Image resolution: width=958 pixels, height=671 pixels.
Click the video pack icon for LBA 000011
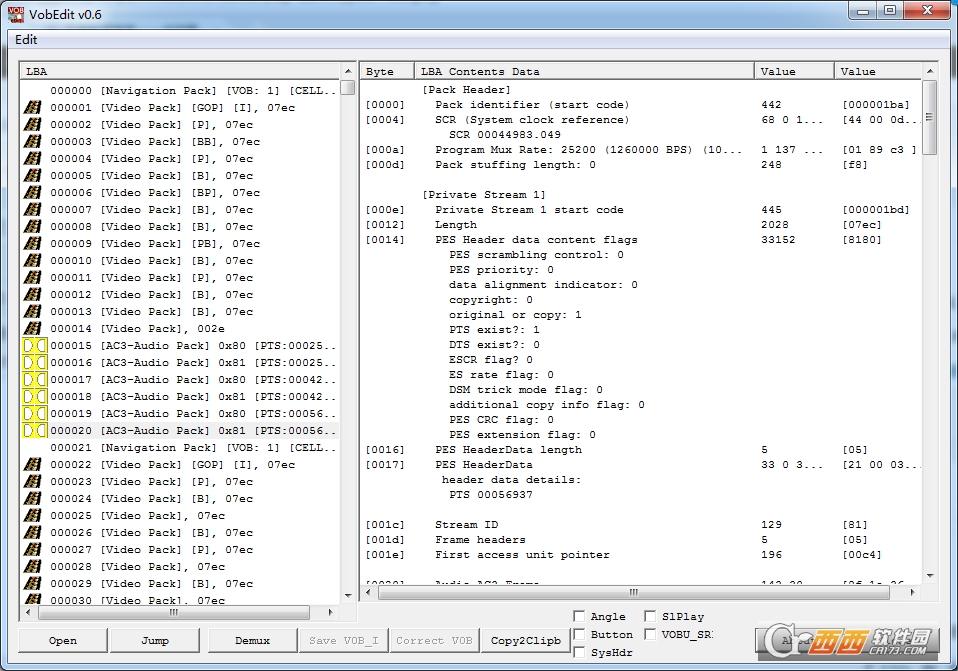point(32,277)
